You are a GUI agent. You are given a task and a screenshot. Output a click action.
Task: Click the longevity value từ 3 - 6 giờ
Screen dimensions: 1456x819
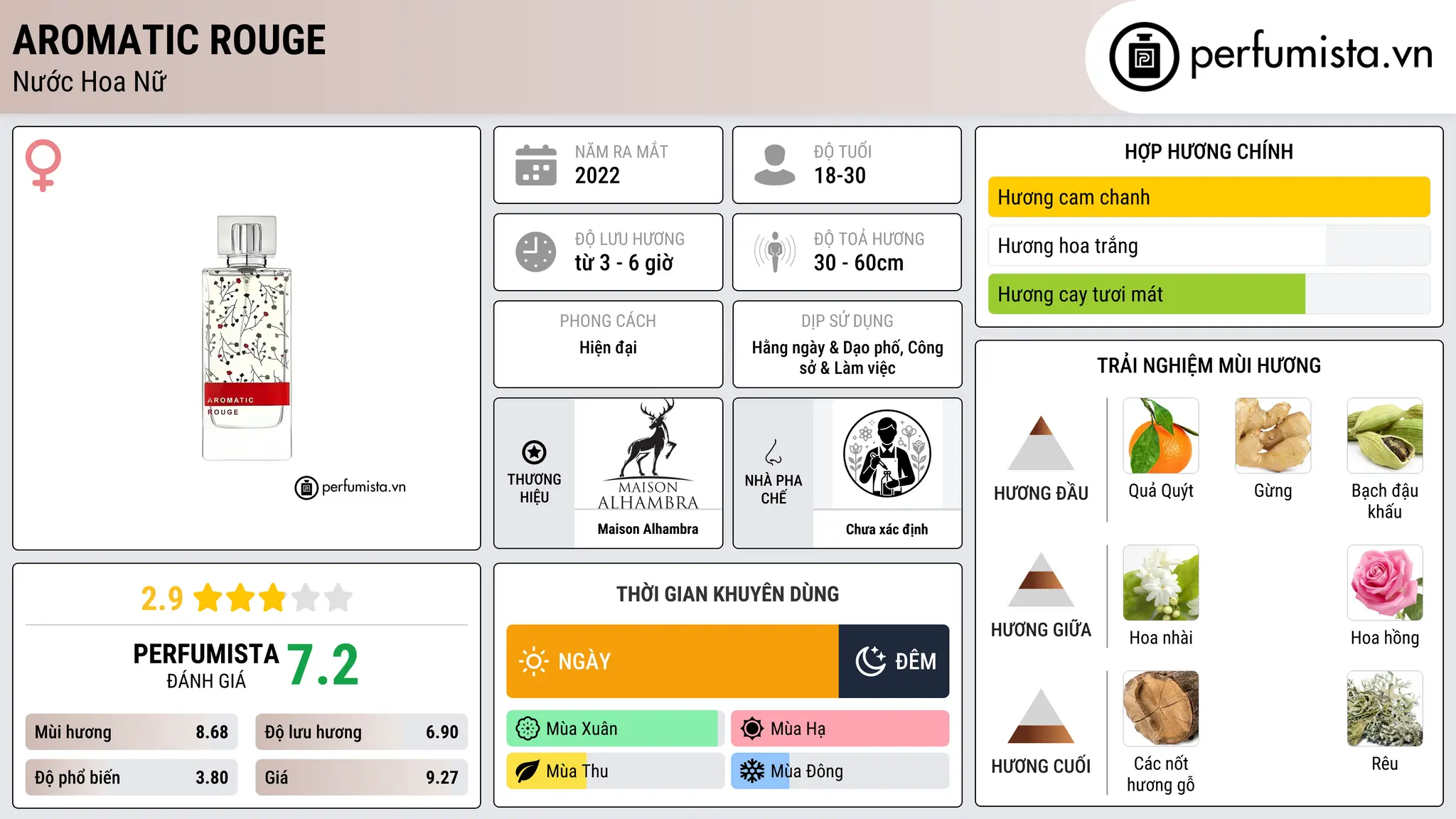[x=623, y=263]
